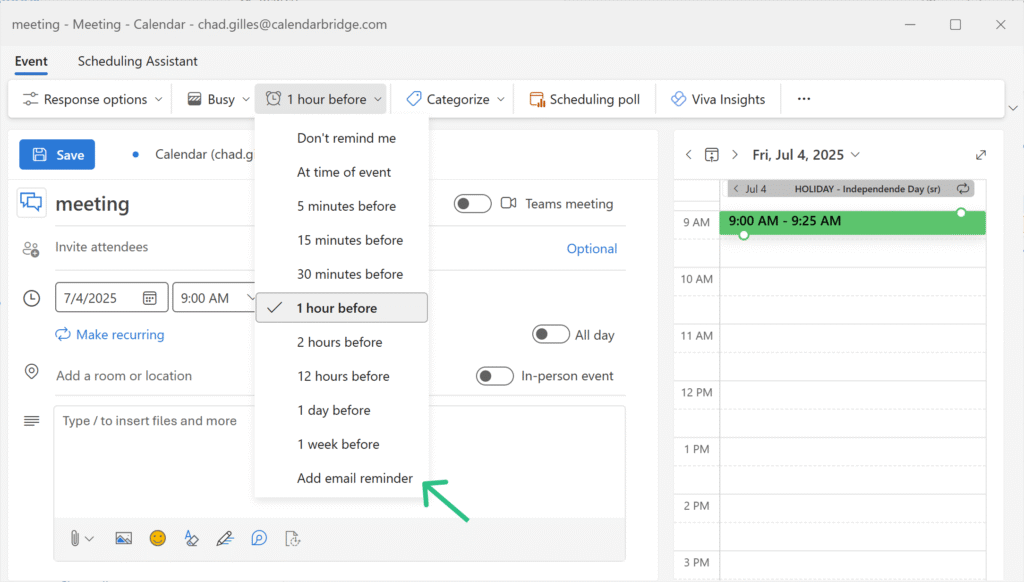Click the draw pen icon
The height and width of the screenshot is (582, 1024).
click(225, 538)
